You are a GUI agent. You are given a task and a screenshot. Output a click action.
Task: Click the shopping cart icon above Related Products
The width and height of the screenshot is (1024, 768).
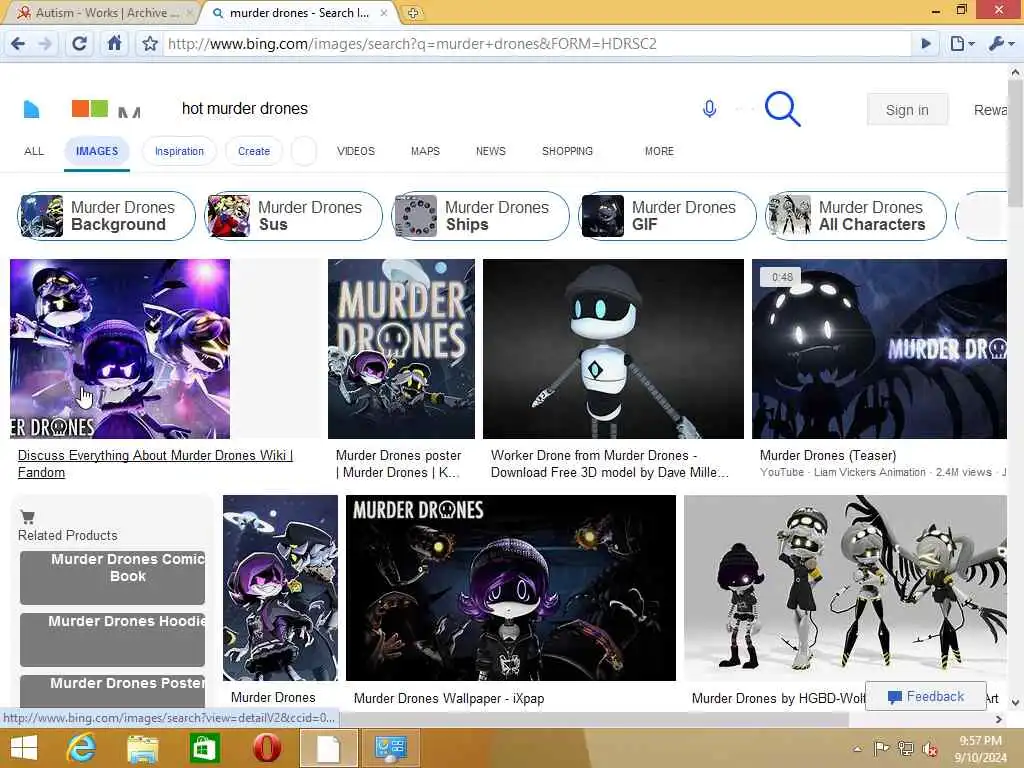(27, 517)
